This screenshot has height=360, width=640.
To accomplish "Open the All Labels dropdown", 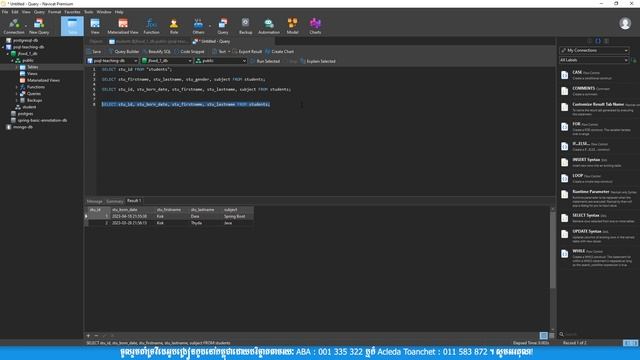I will pyautogui.click(x=594, y=60).
